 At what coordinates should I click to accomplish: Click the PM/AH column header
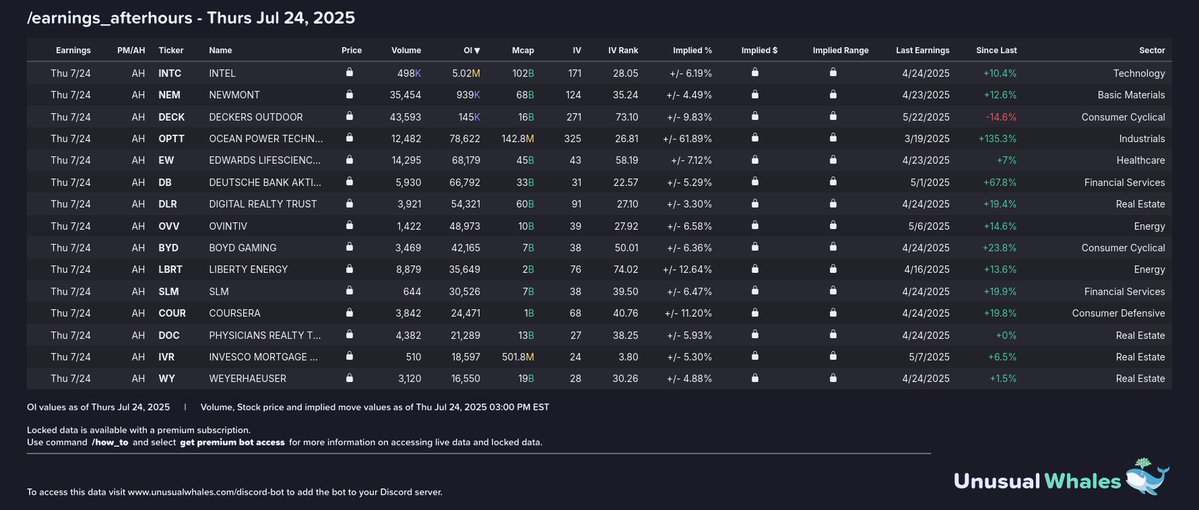[x=131, y=50]
